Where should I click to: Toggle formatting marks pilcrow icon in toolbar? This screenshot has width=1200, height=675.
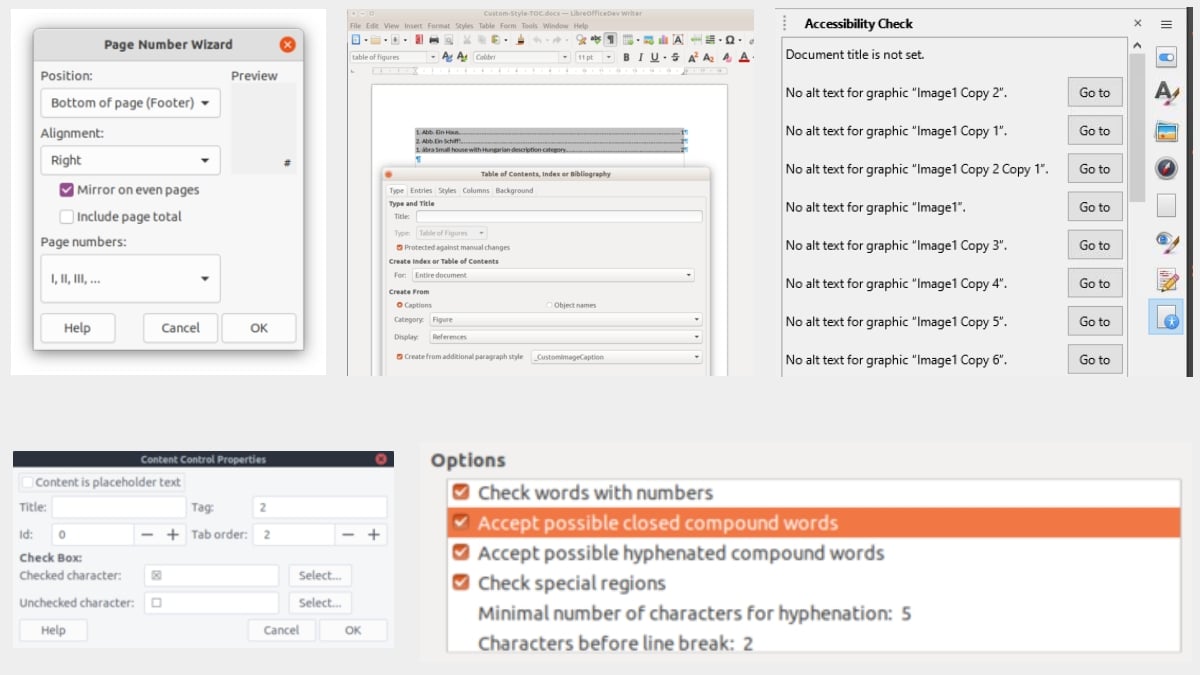pos(609,40)
